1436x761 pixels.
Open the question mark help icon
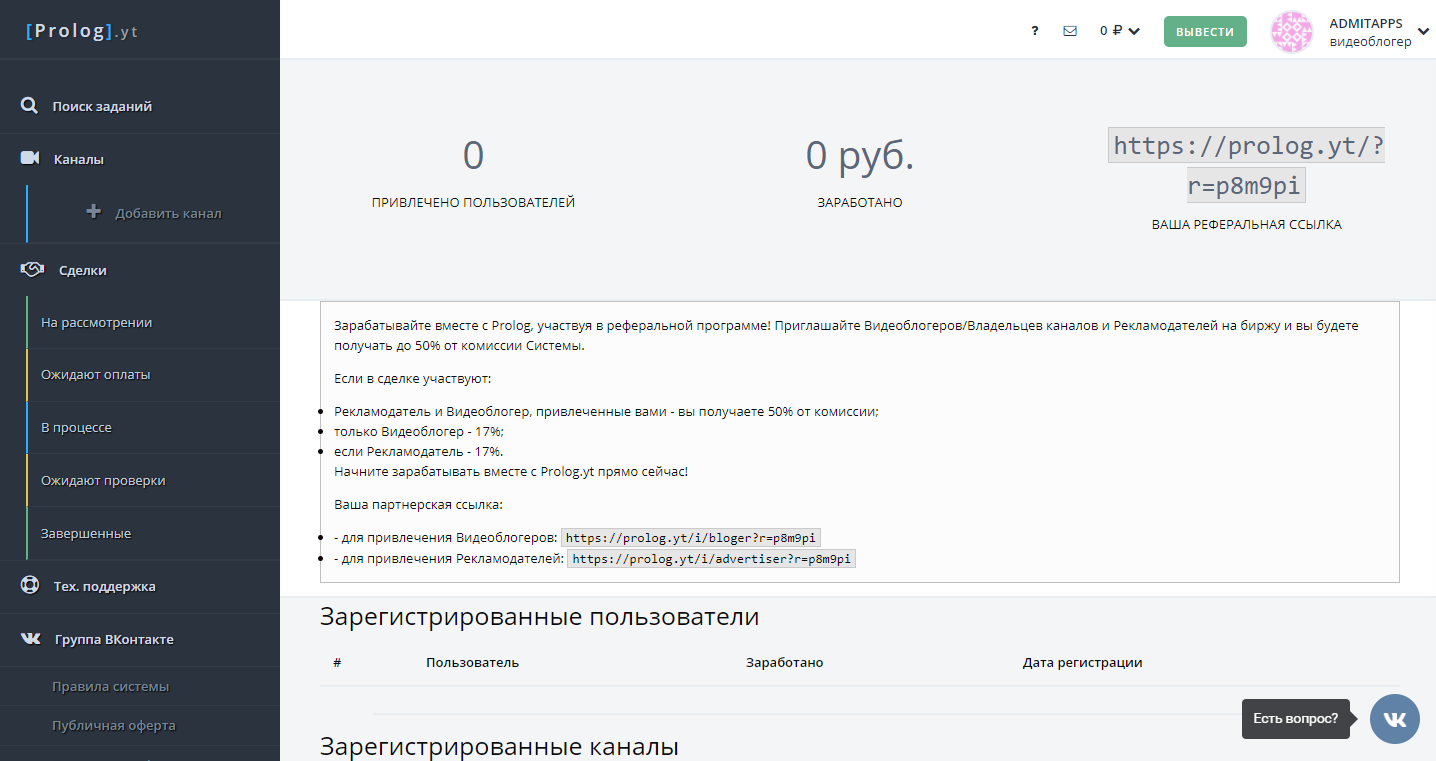pos(1034,31)
